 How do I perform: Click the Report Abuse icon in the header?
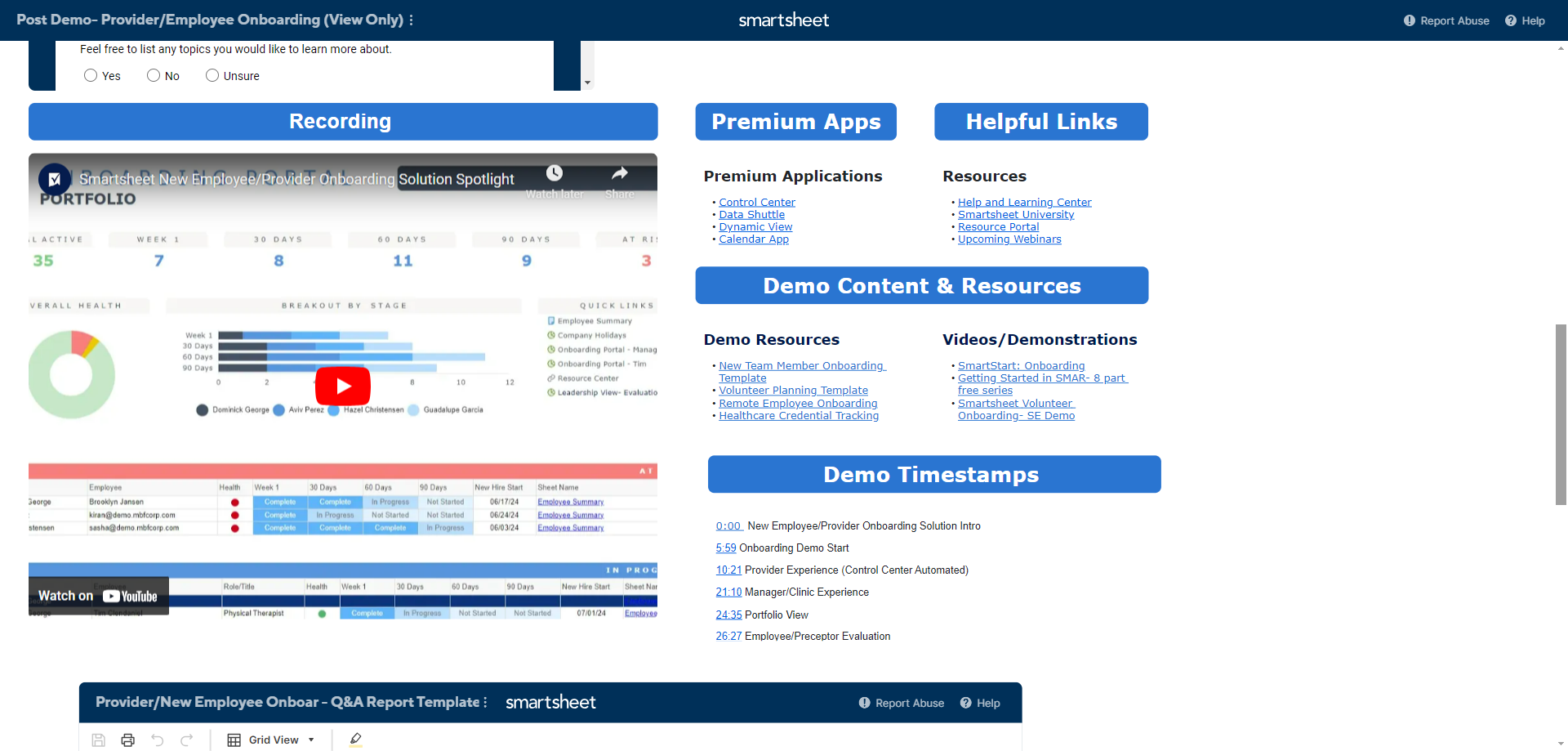pyautogui.click(x=1410, y=20)
